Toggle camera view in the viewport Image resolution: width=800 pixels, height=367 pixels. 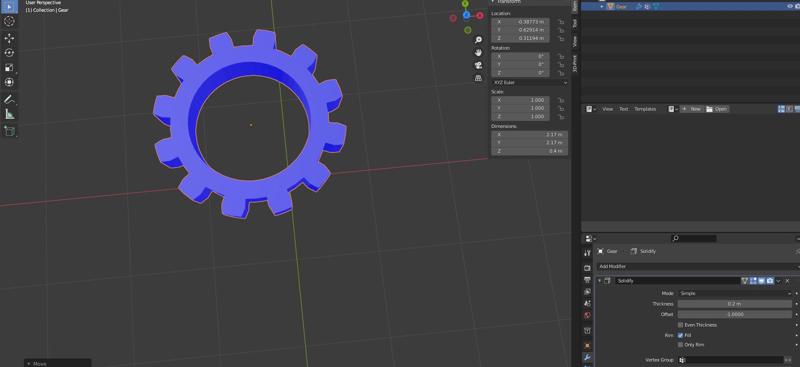click(x=478, y=65)
